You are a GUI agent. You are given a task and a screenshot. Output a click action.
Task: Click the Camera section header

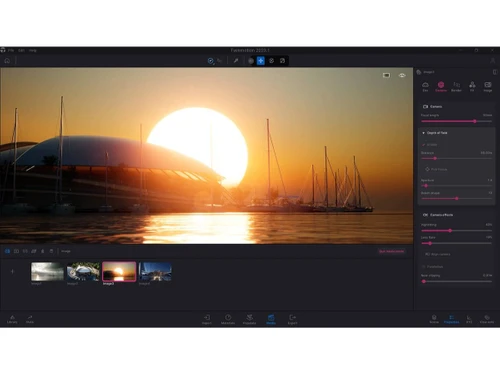pyautogui.click(x=433, y=107)
